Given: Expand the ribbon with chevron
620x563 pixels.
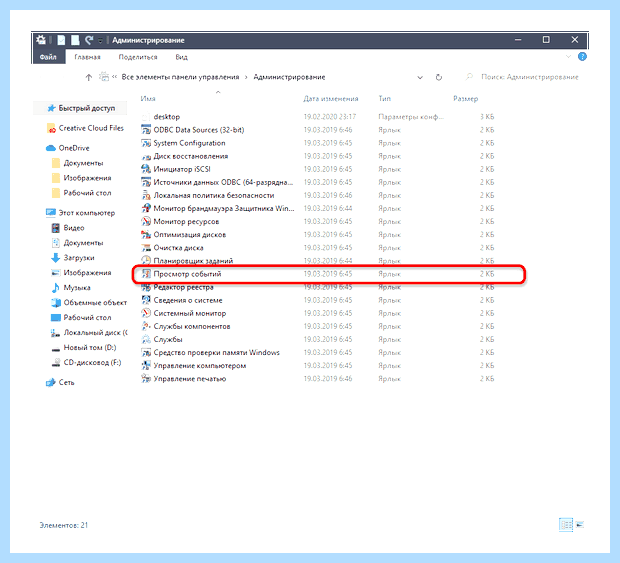Looking at the screenshot, I should tap(568, 57).
